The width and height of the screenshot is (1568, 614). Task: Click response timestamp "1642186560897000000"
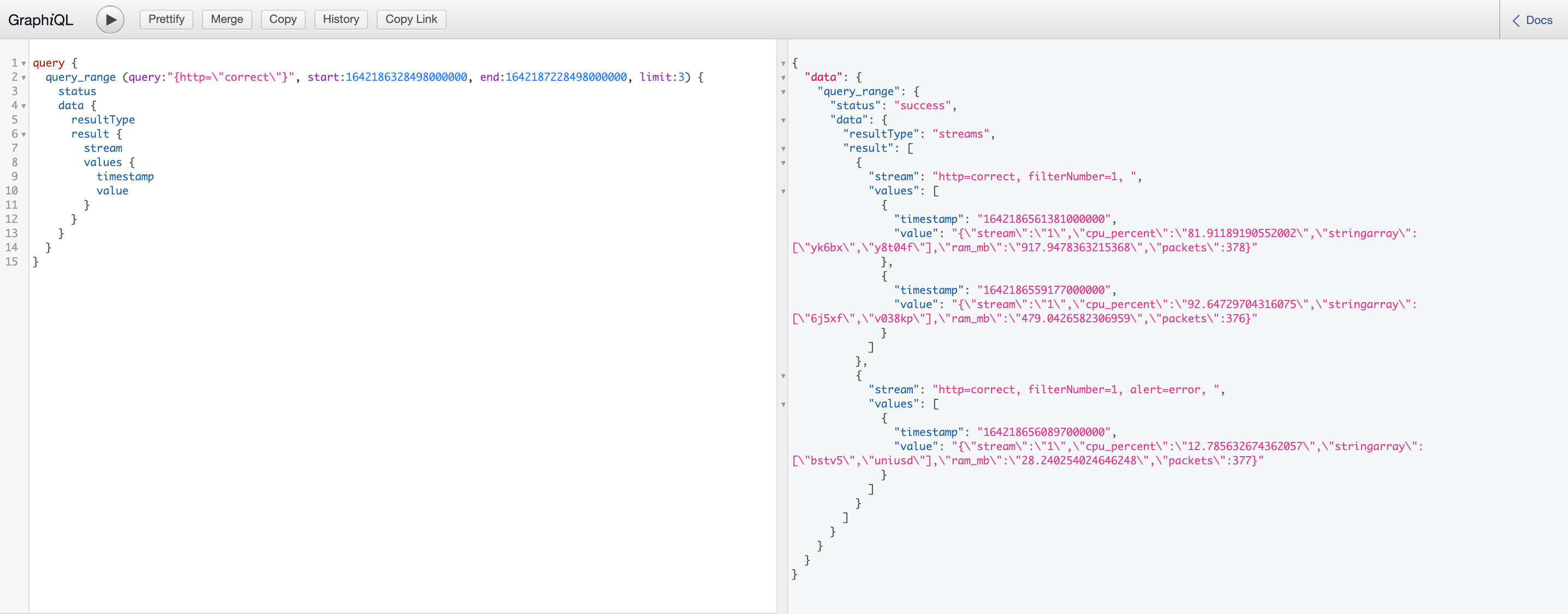(1044, 432)
